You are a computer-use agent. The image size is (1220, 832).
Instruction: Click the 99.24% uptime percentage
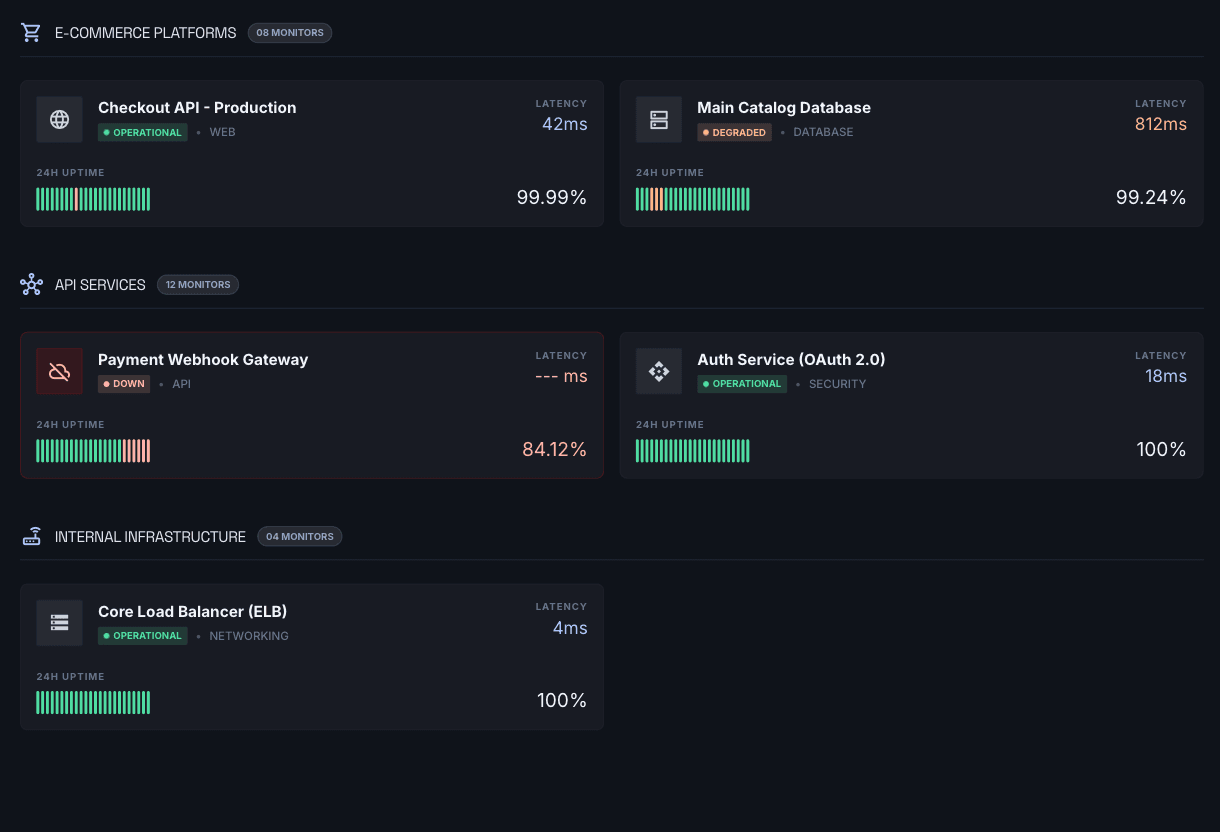point(1151,198)
